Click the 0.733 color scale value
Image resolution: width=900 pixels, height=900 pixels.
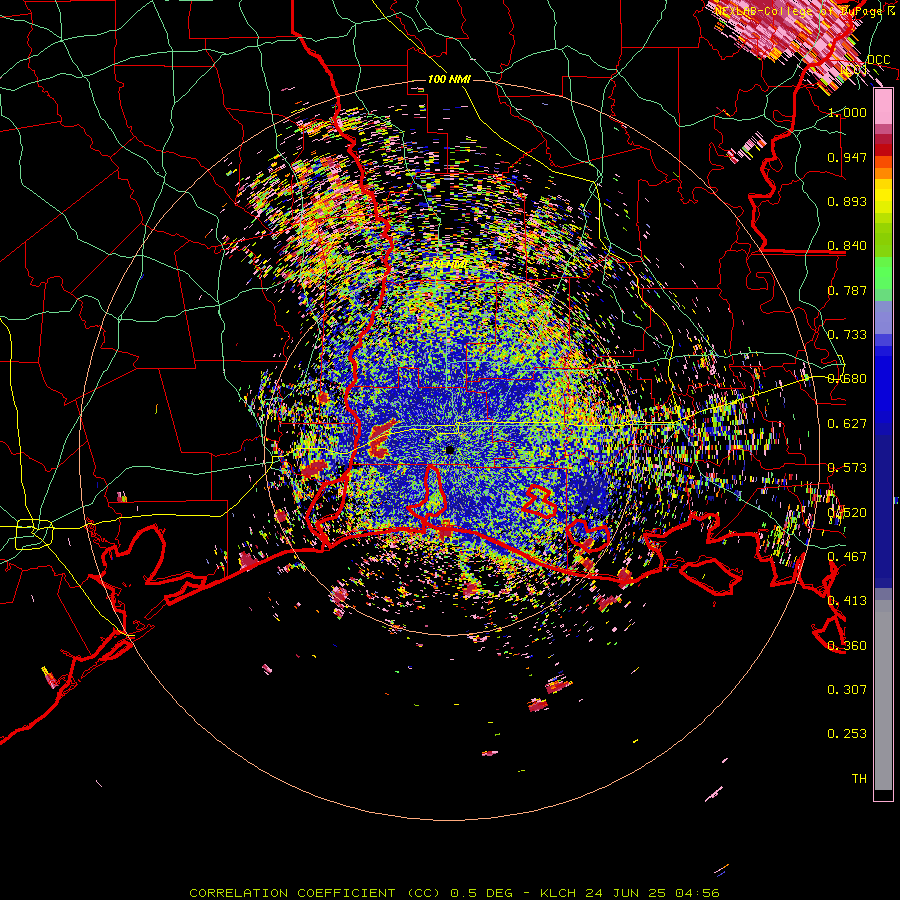(847, 335)
